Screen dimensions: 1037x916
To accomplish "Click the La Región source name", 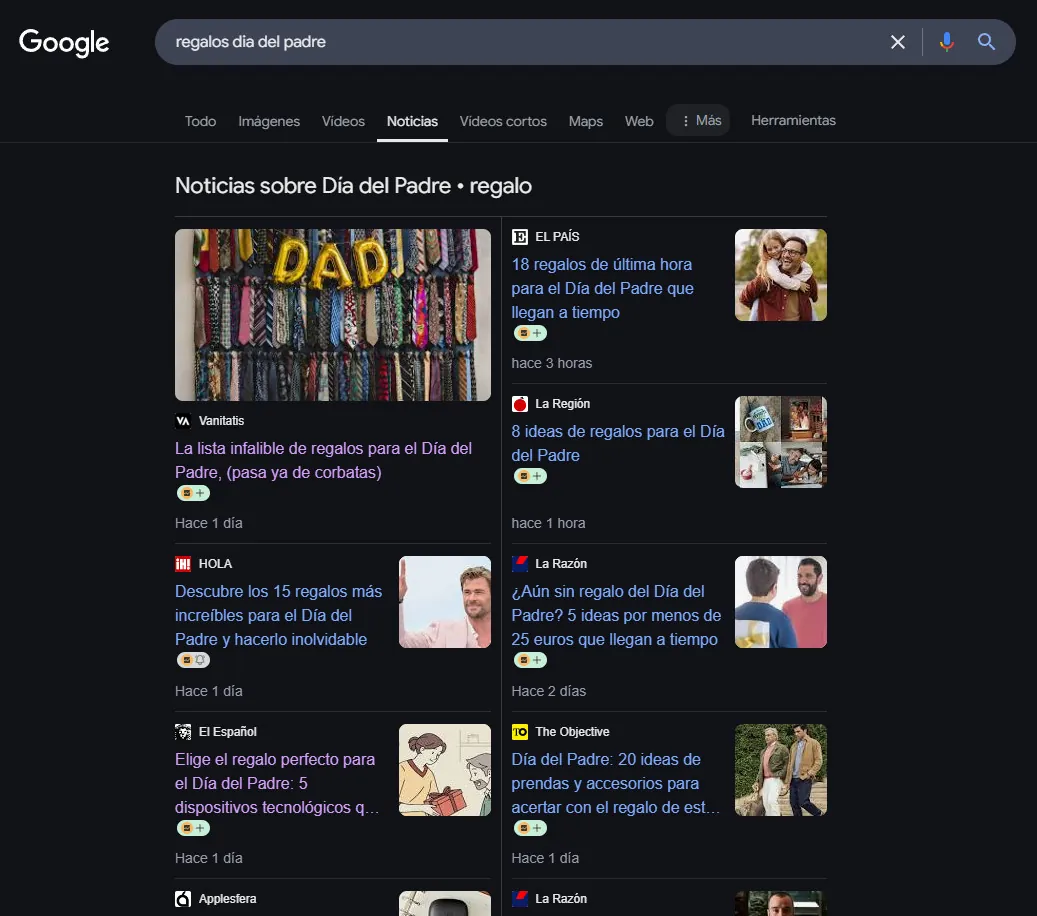I will (563, 403).
